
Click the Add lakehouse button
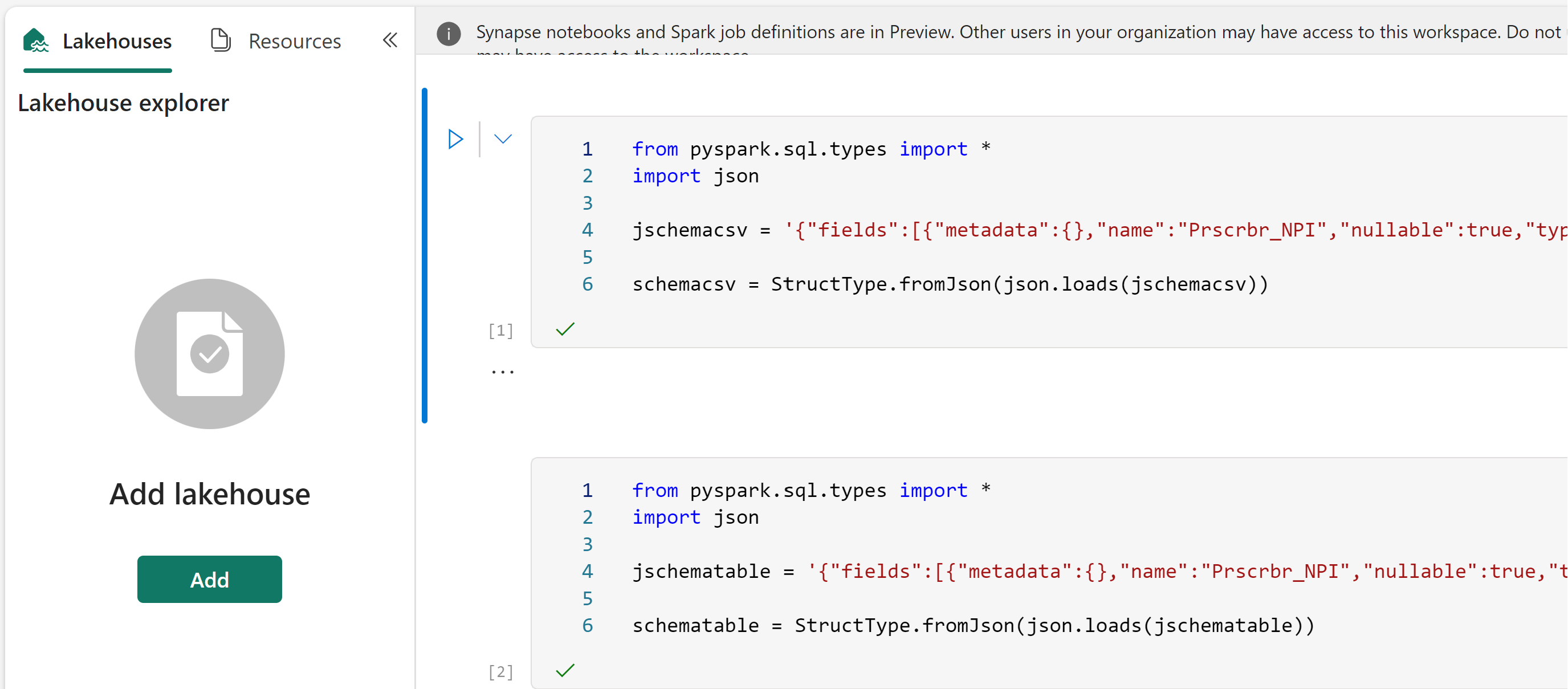point(209,579)
